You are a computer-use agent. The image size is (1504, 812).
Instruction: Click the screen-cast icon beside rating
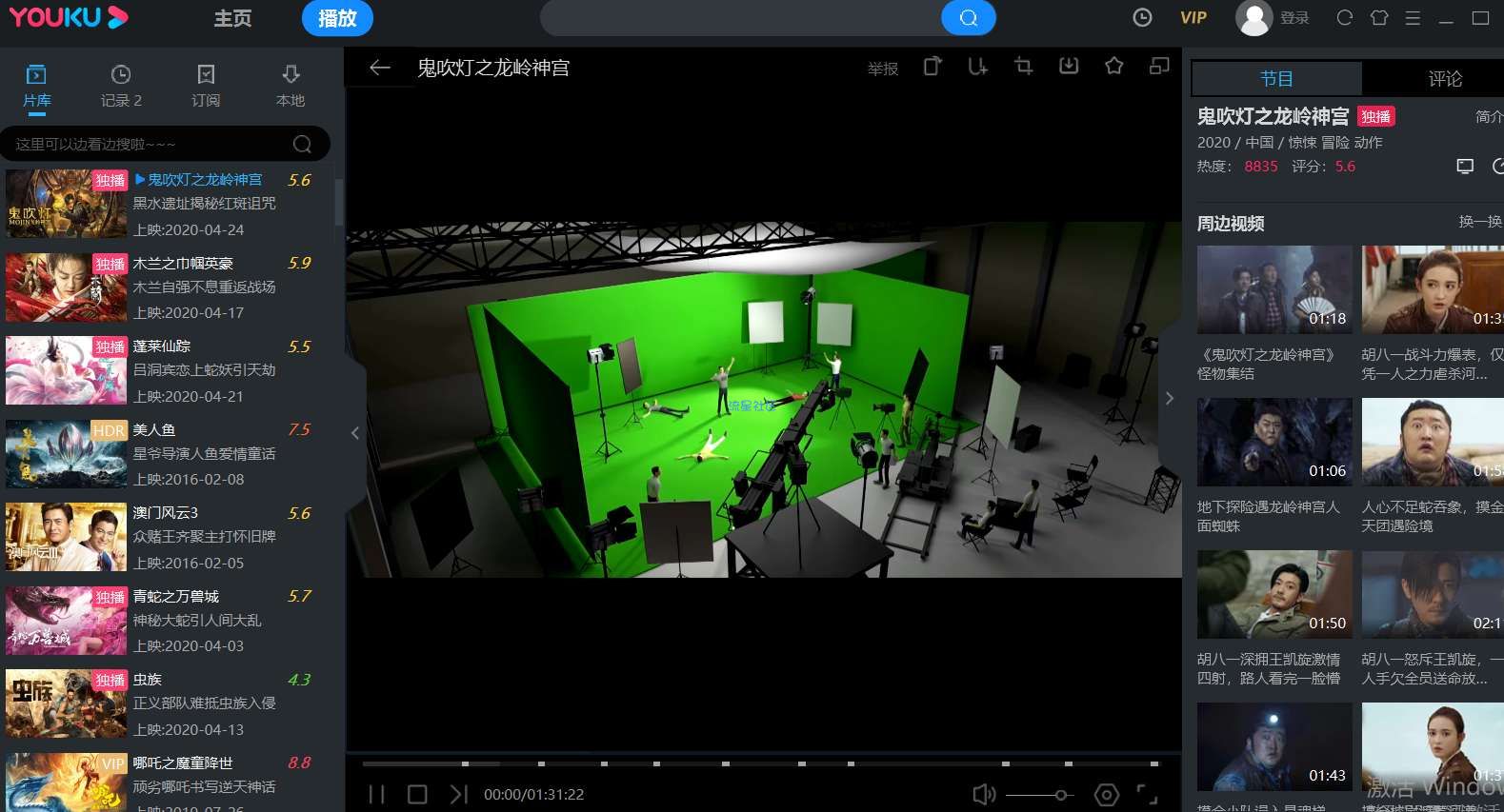[1465, 167]
